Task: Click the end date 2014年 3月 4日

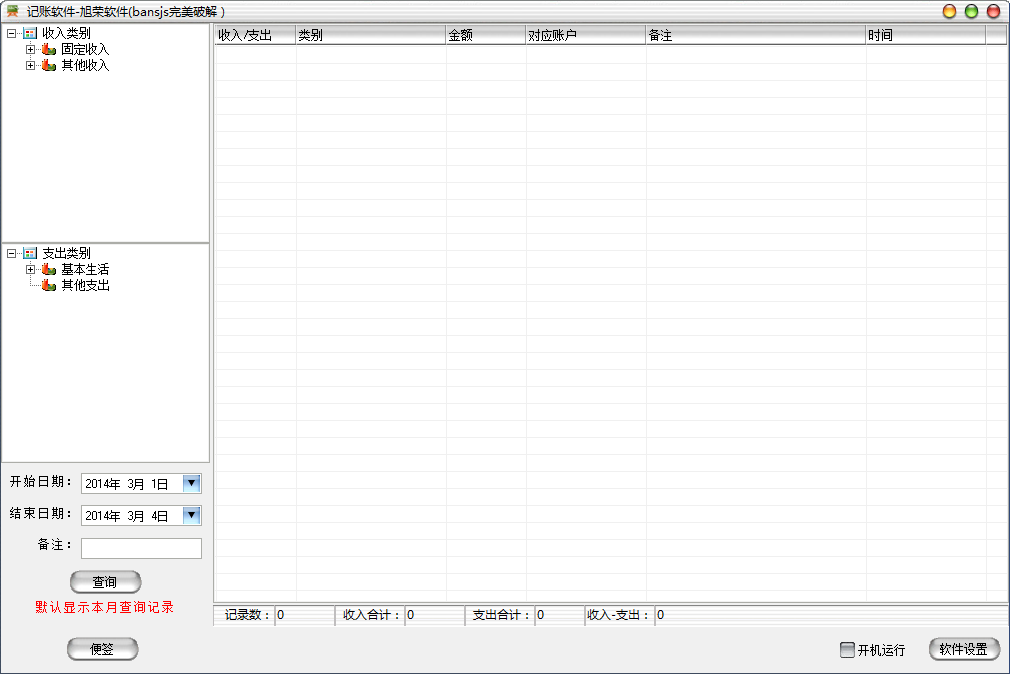Action: 127,515
